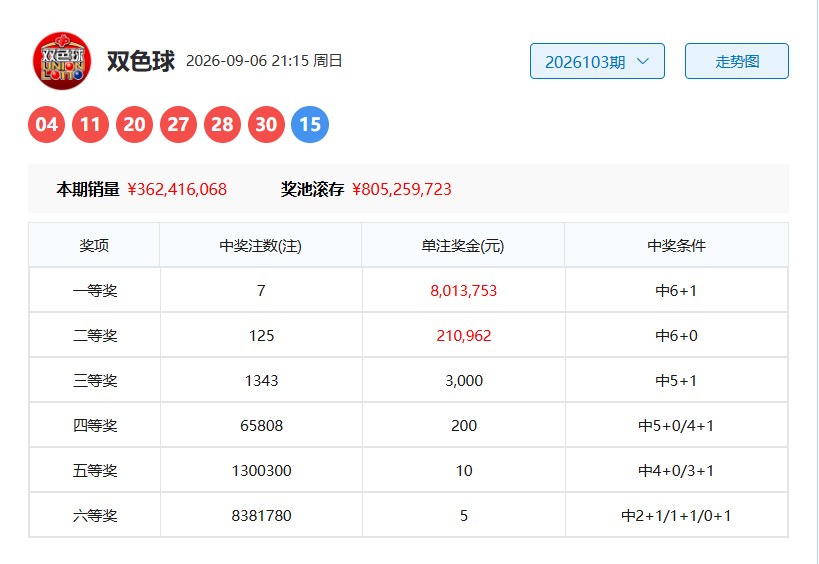Click the 中5+1 condition cell

pyautogui.click(x=676, y=380)
